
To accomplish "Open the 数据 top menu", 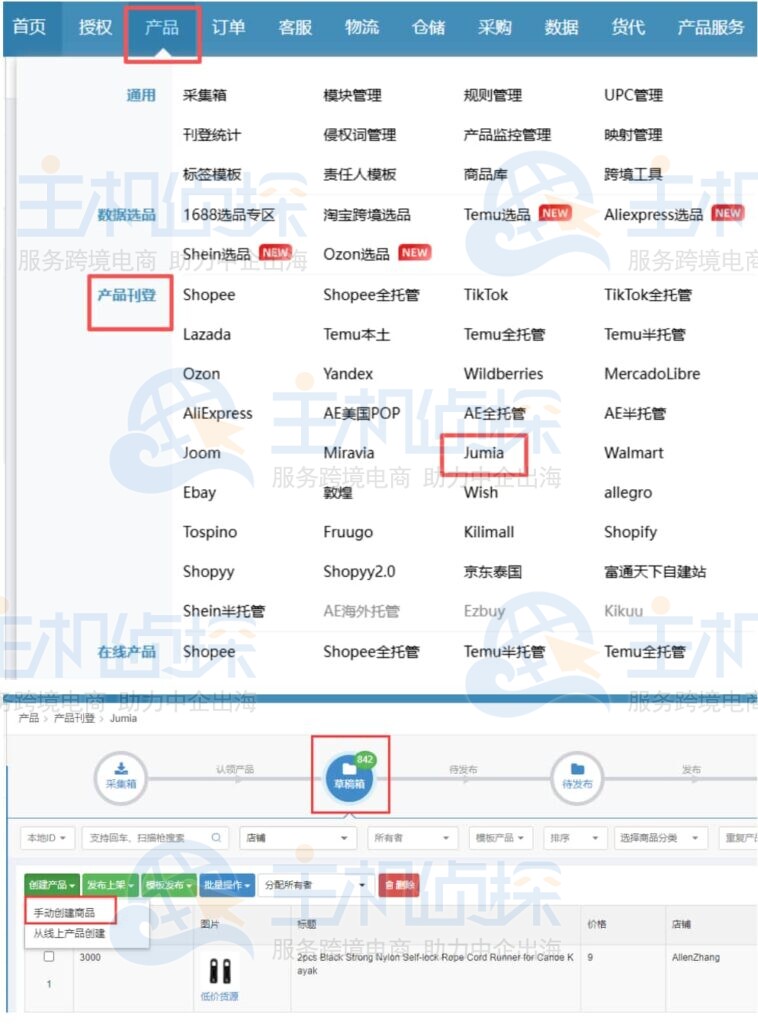I will [561, 27].
